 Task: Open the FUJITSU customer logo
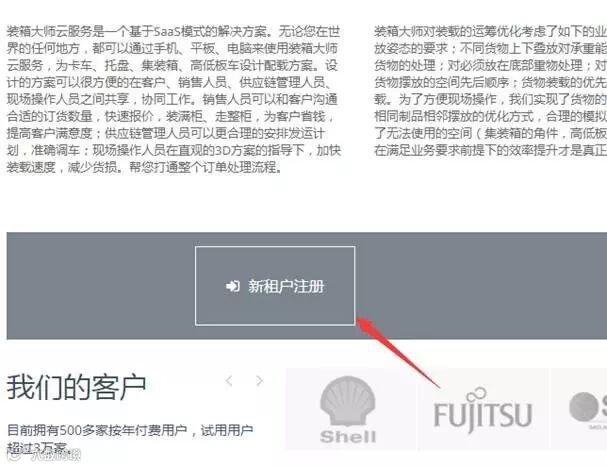(483, 410)
